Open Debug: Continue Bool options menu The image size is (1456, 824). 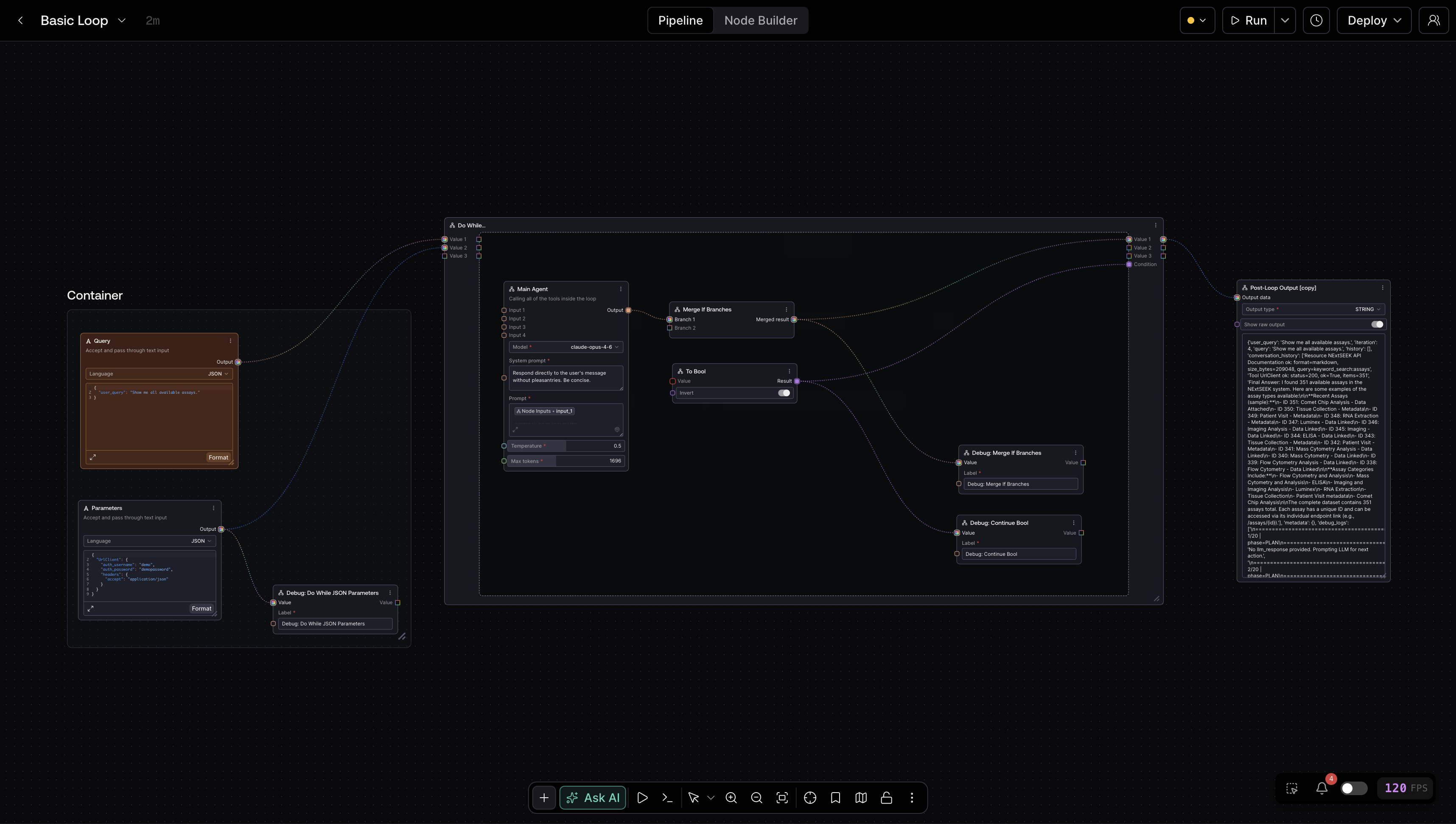click(x=1074, y=523)
